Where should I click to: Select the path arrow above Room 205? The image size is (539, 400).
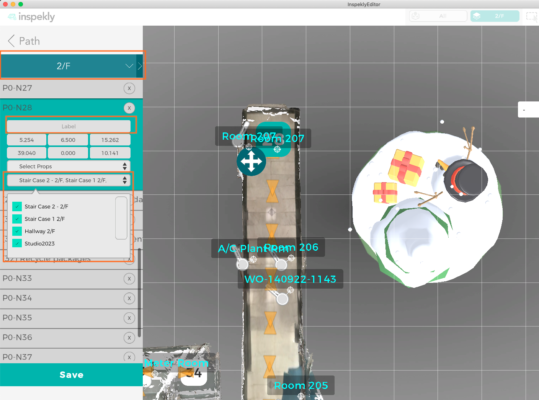point(270,367)
